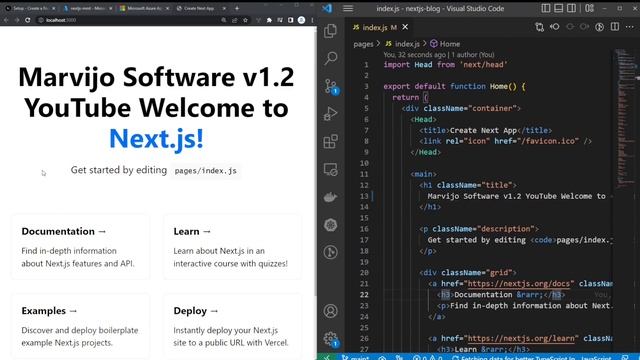The height and width of the screenshot is (360, 640).
Task: Click 'Create Next App' title text on line 7
Action: tap(483, 131)
